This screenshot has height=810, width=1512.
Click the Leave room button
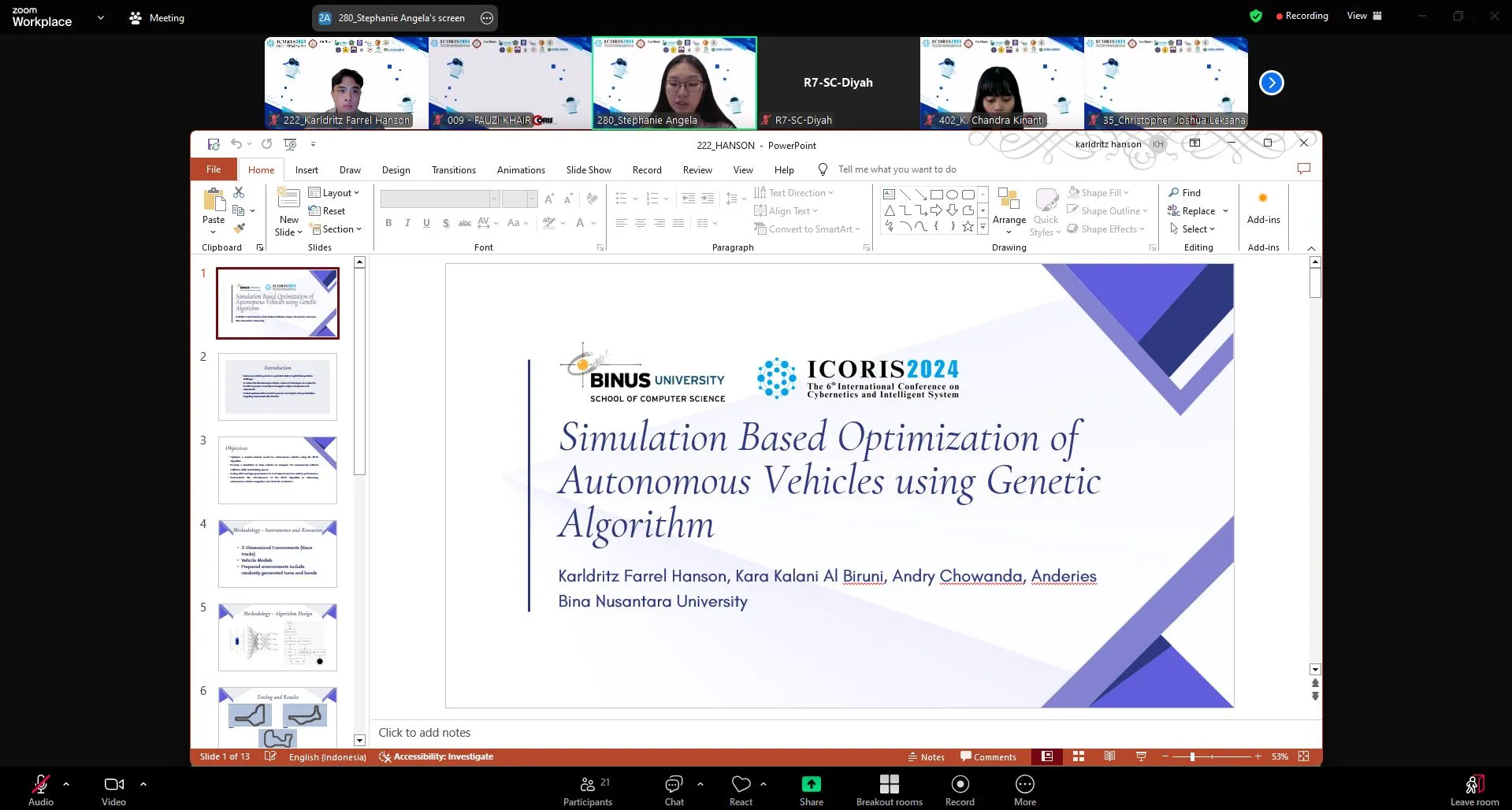pyautogui.click(x=1475, y=790)
